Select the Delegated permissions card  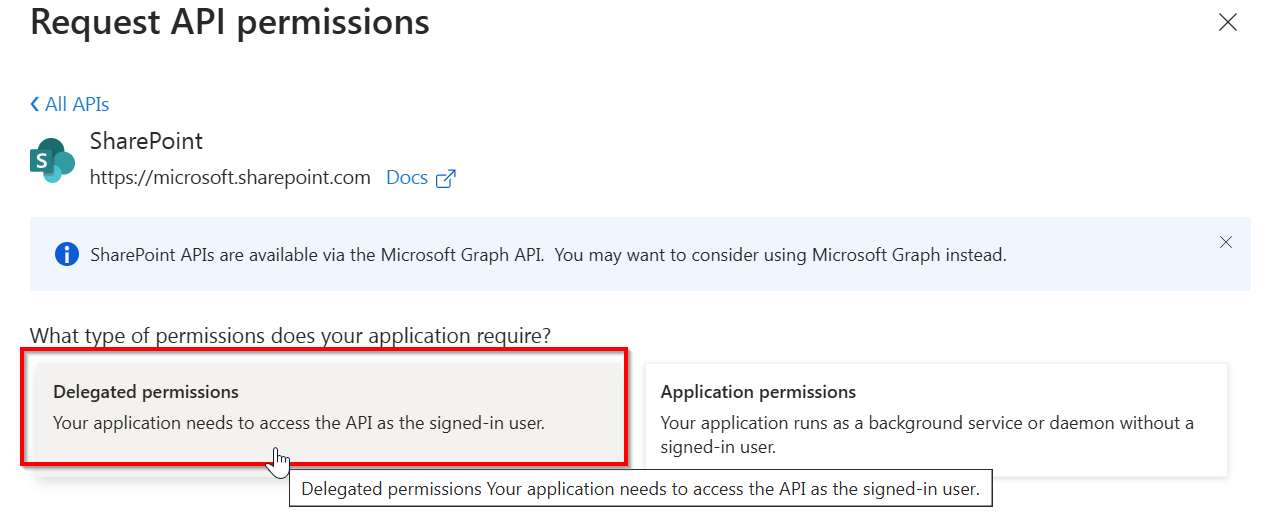coord(325,407)
